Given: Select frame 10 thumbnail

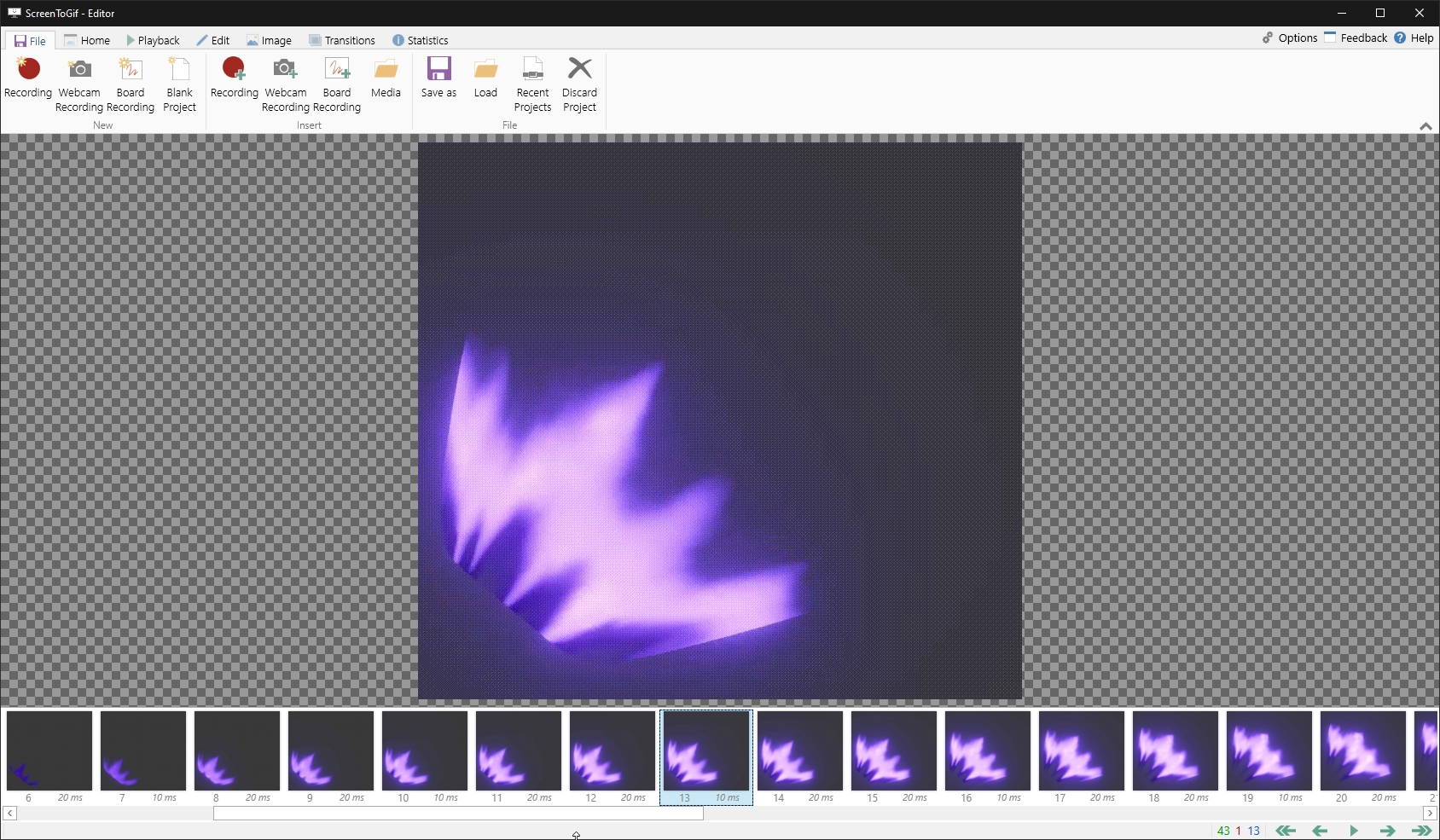Looking at the screenshot, I should click(x=425, y=751).
